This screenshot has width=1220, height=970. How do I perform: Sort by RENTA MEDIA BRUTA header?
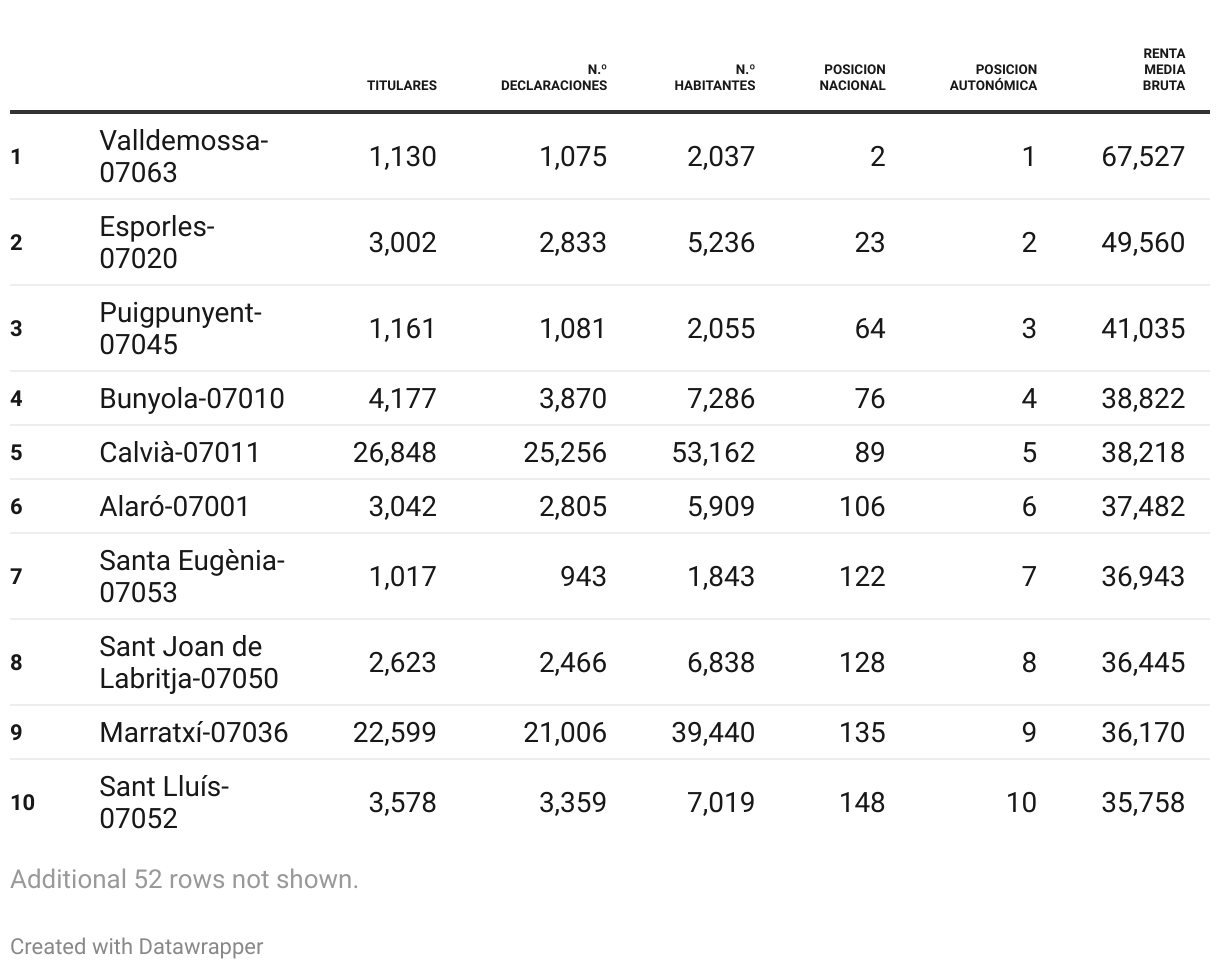pyautogui.click(x=1164, y=69)
